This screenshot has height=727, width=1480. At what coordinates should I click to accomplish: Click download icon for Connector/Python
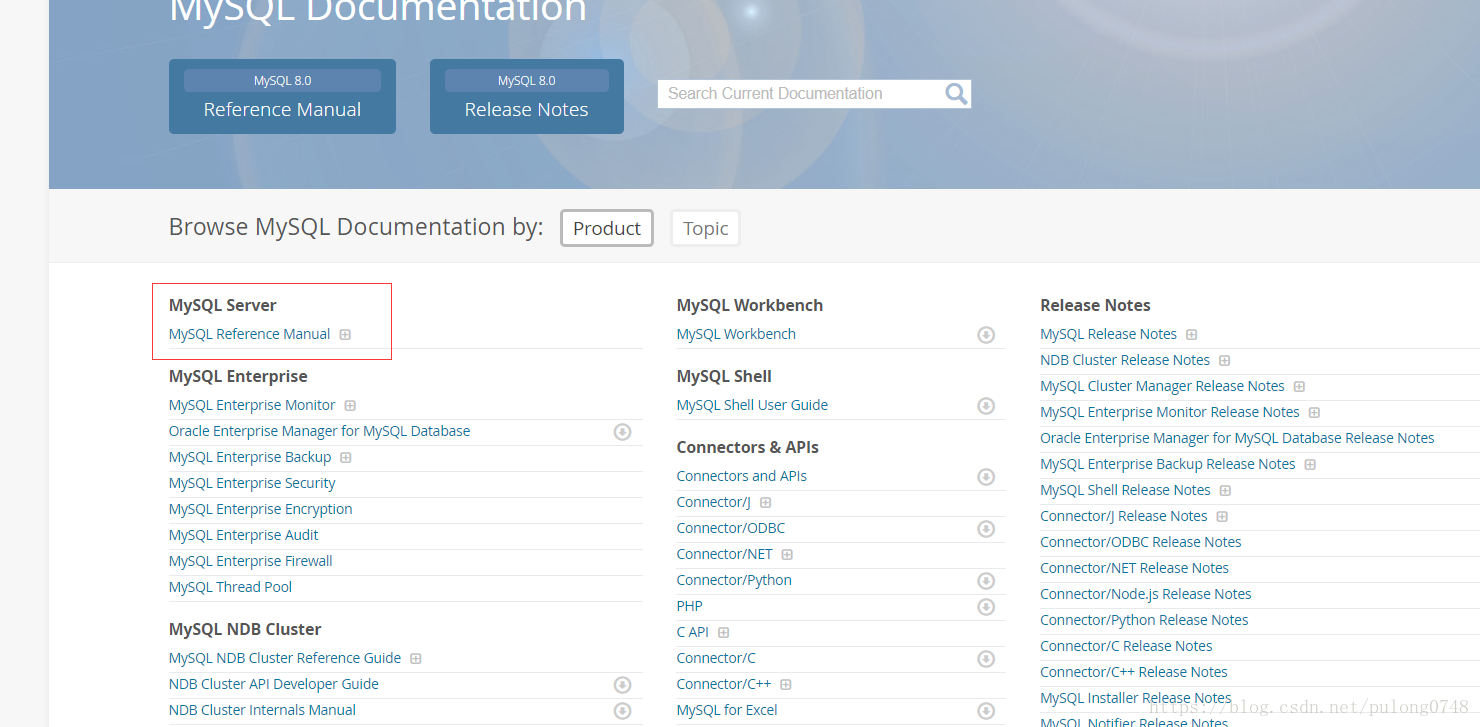(986, 581)
